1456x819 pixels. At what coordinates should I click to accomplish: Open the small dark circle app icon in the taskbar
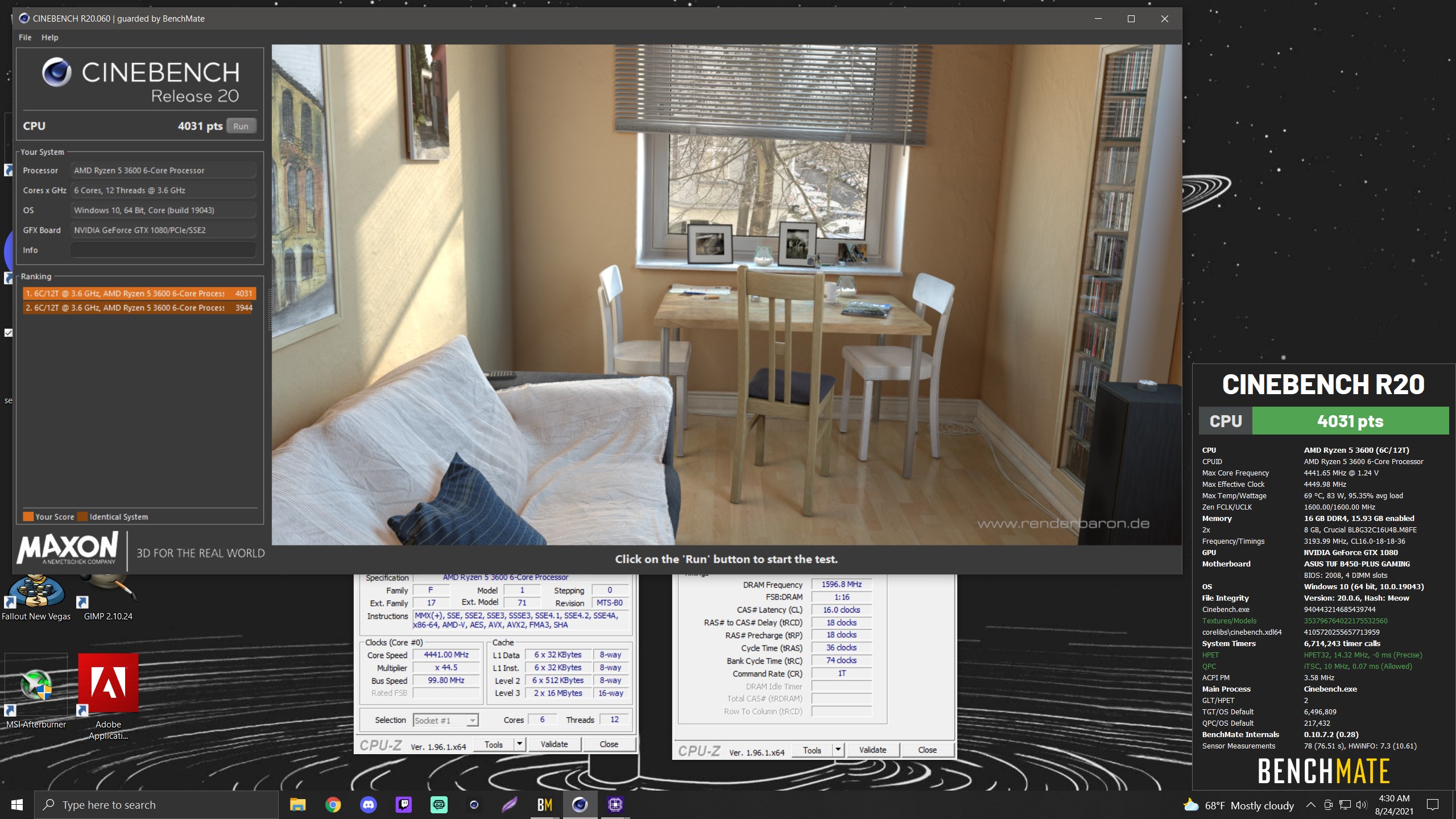[474, 805]
